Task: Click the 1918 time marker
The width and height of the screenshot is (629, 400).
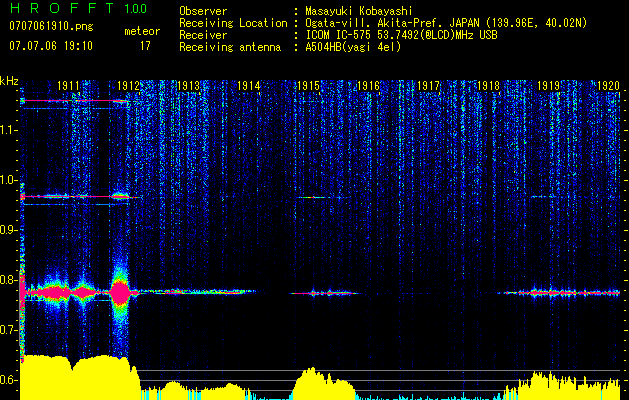Action: point(489,85)
